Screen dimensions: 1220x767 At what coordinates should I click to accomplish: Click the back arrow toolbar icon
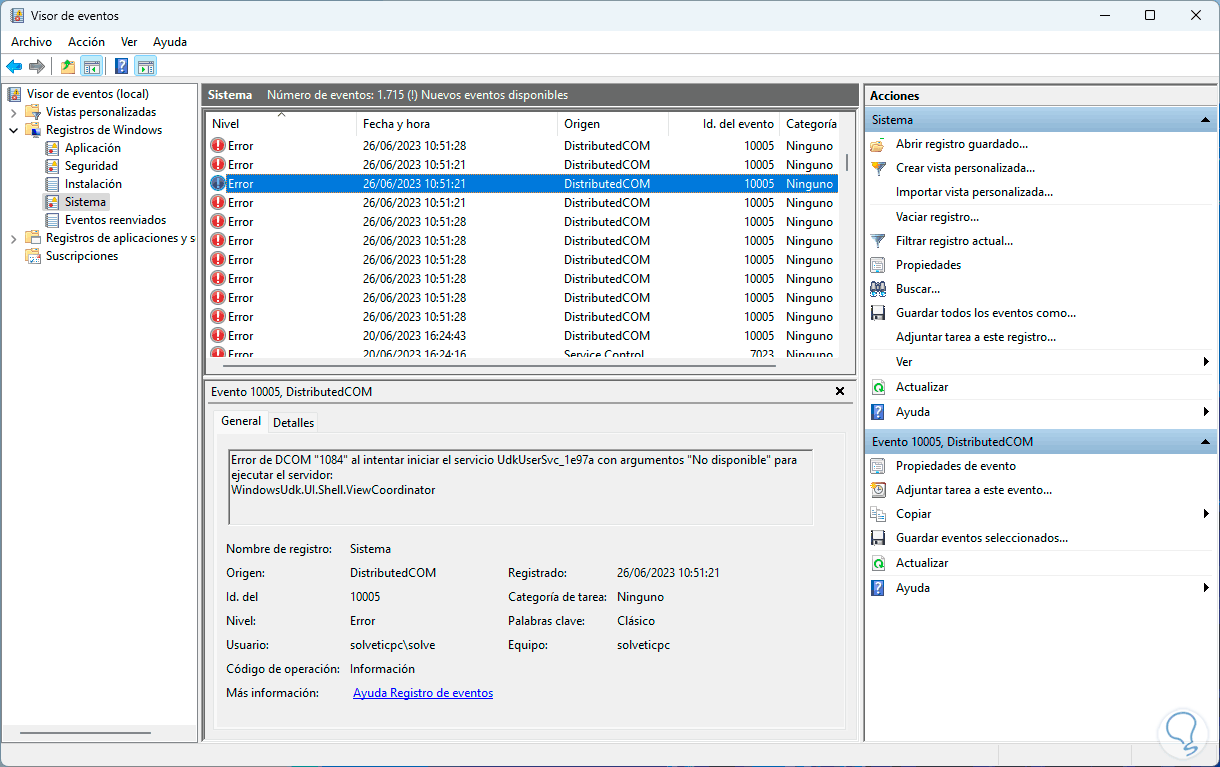tap(14, 67)
